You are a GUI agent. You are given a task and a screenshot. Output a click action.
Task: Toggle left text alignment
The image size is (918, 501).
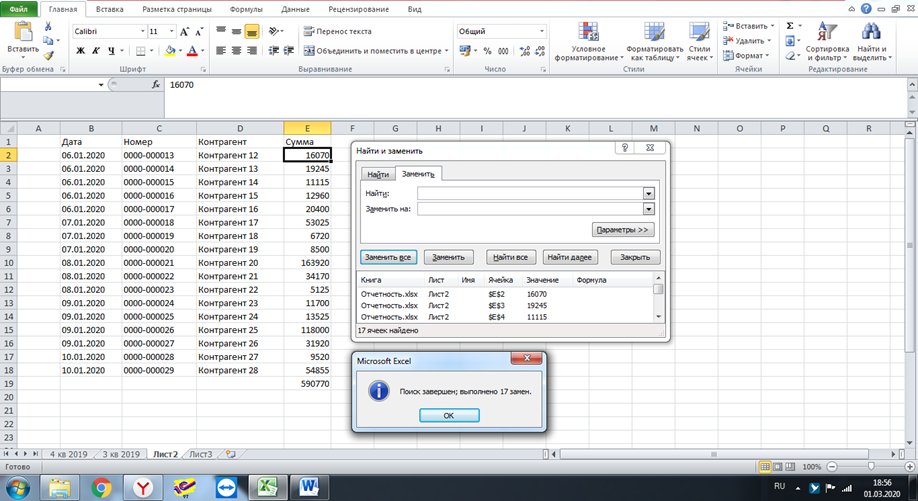(x=221, y=51)
